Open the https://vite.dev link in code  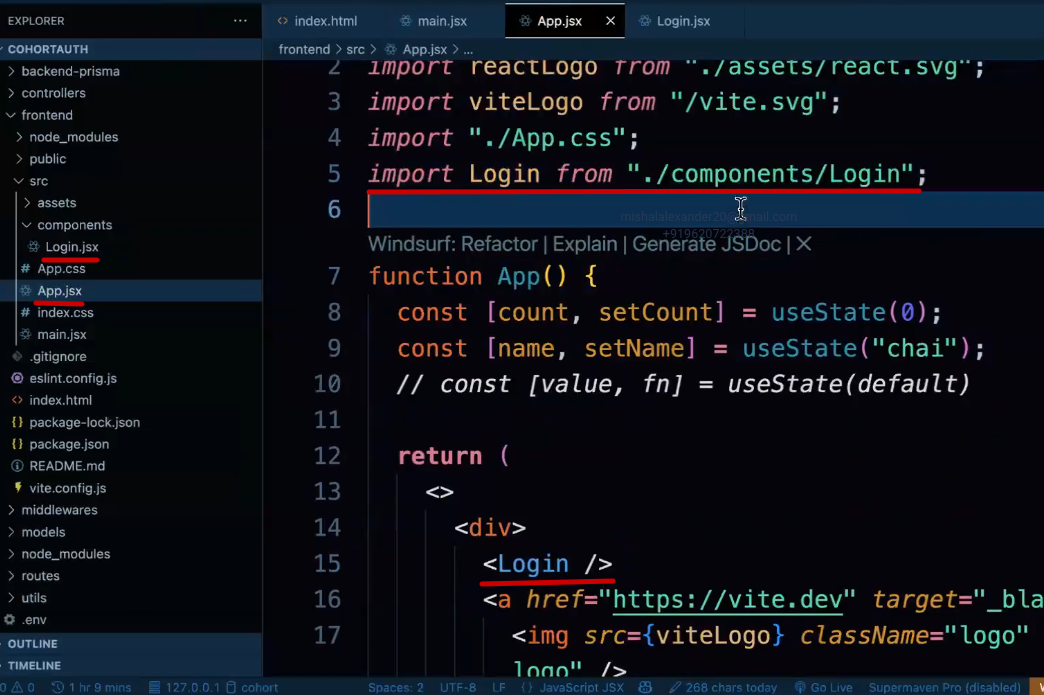pos(726,600)
